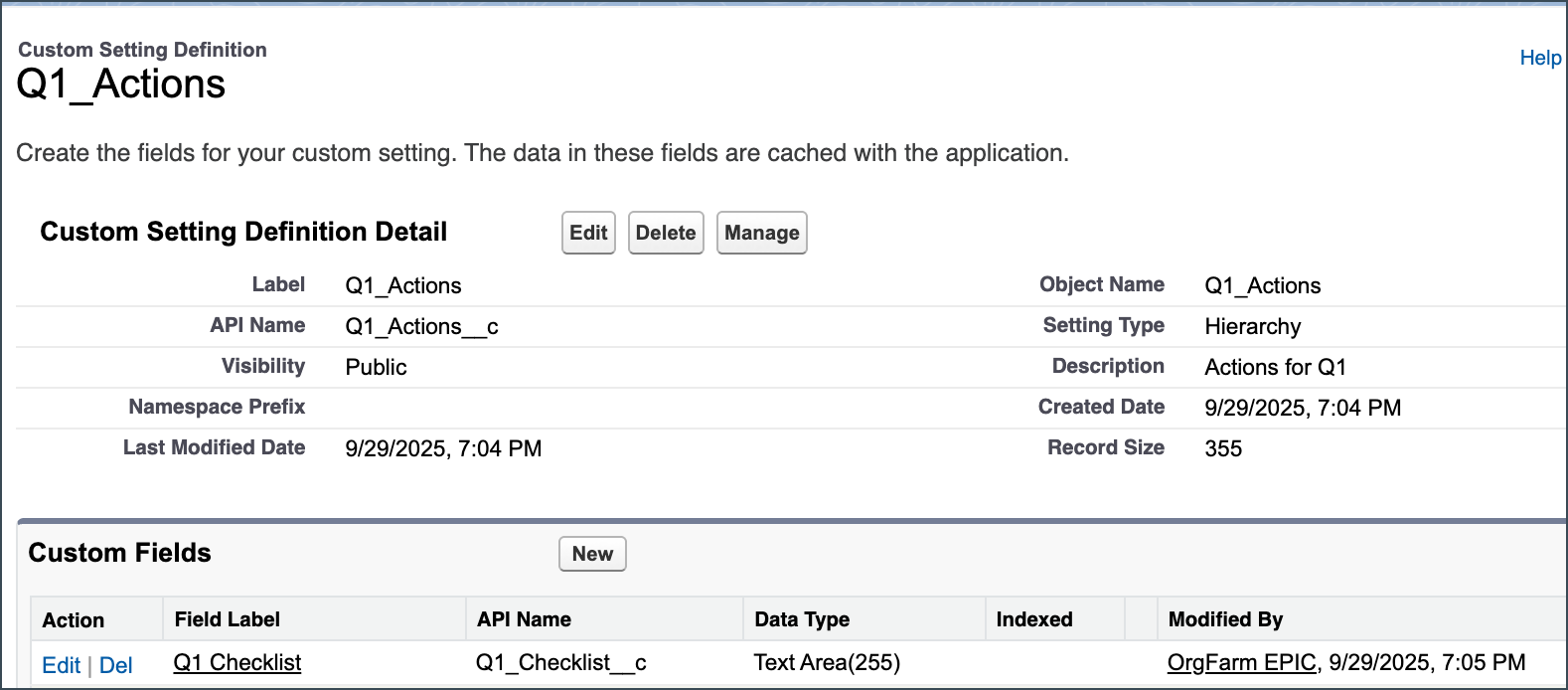
Task: Select the Data Type column header
Action: [802, 619]
